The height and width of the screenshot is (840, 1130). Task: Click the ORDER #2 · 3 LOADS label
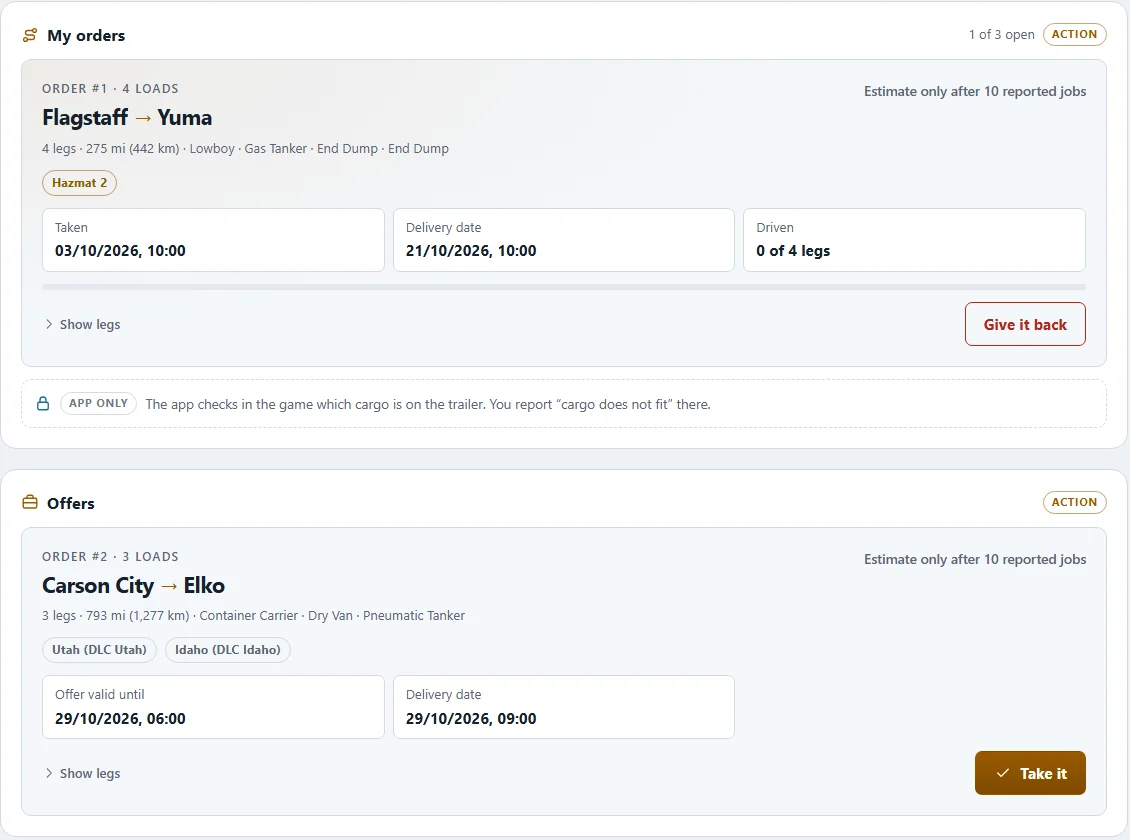click(110, 557)
